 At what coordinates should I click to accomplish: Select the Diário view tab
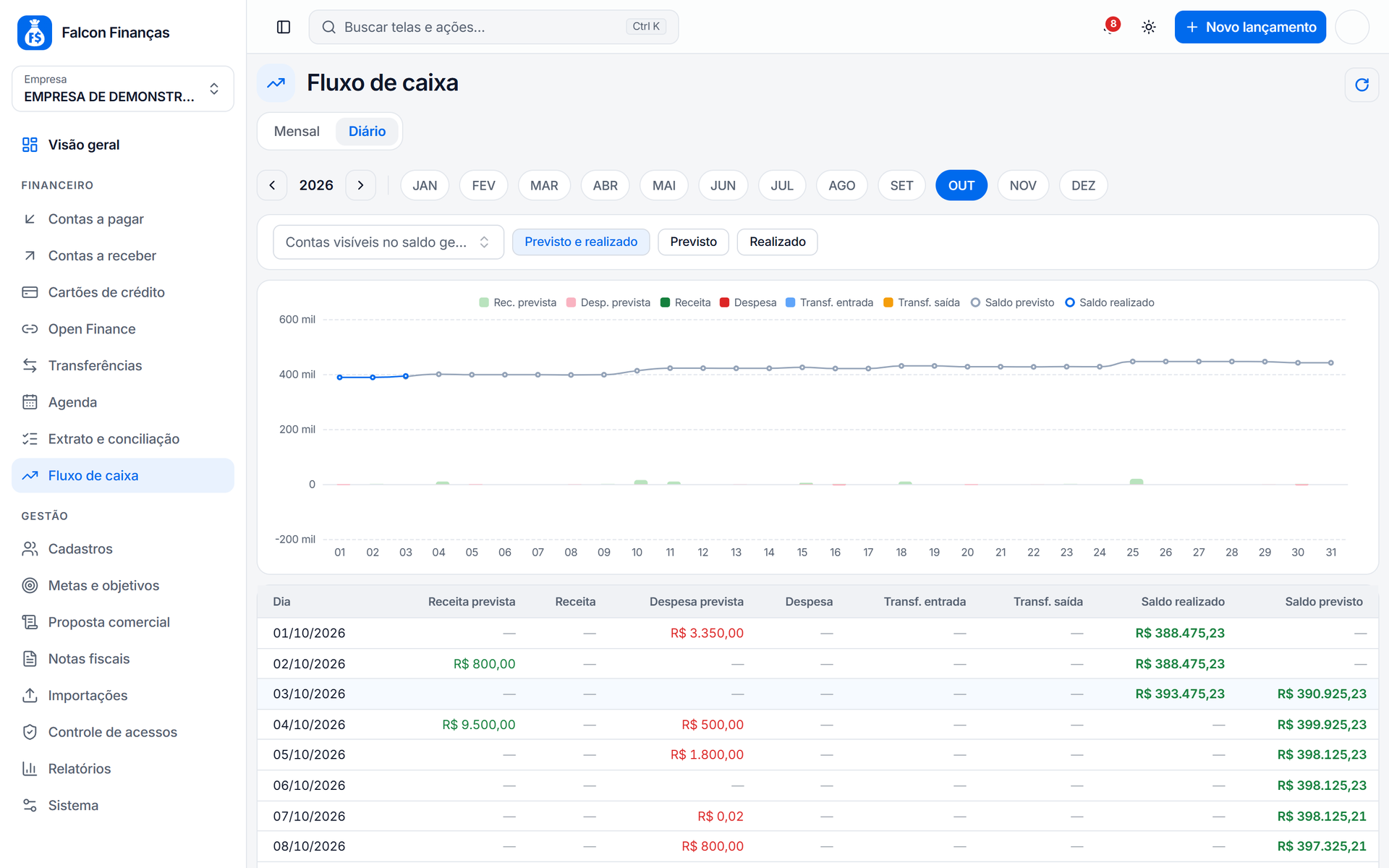coord(367,131)
